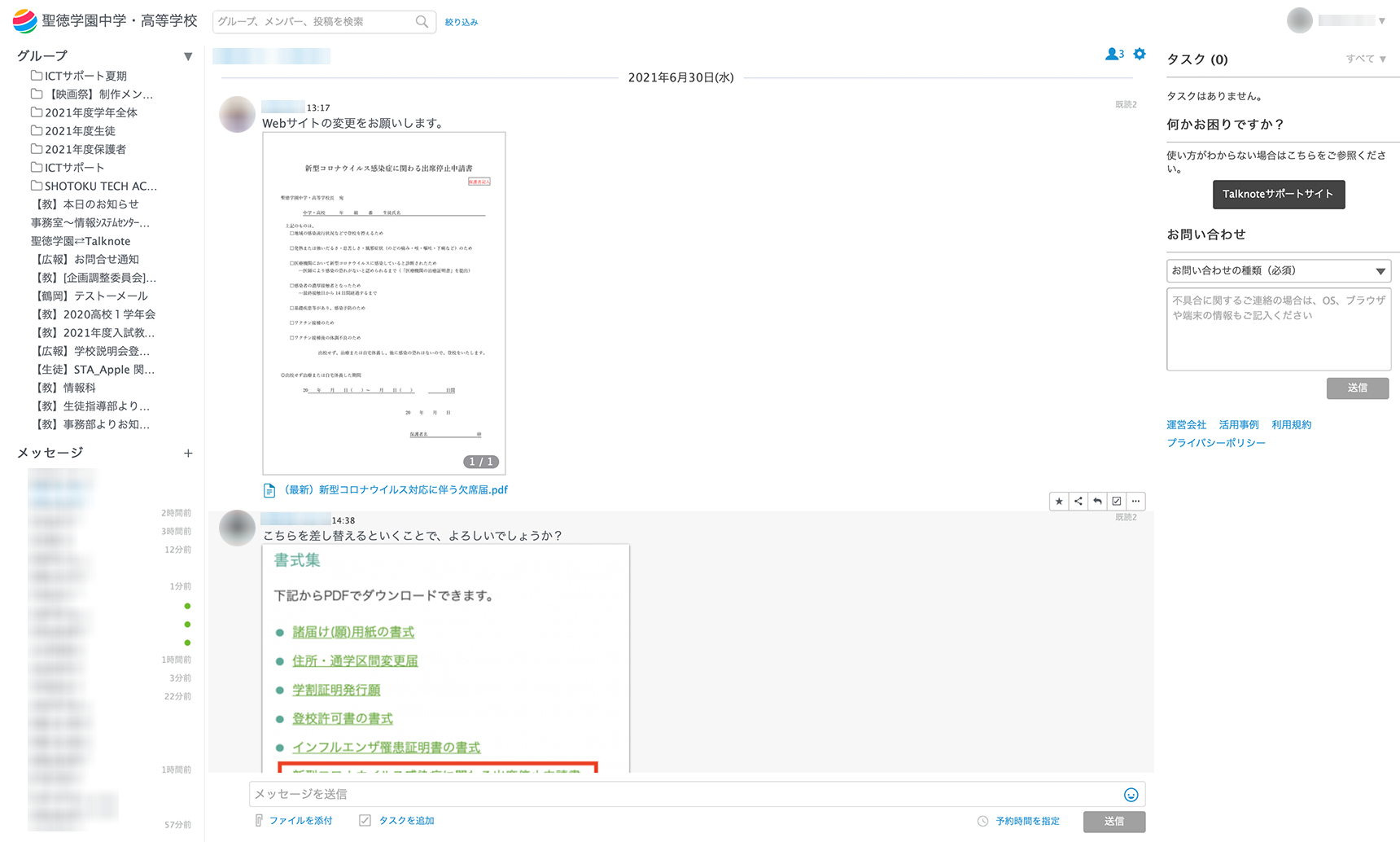Open 【教】事務部よりお知... group
1400x842 pixels.
coord(90,424)
